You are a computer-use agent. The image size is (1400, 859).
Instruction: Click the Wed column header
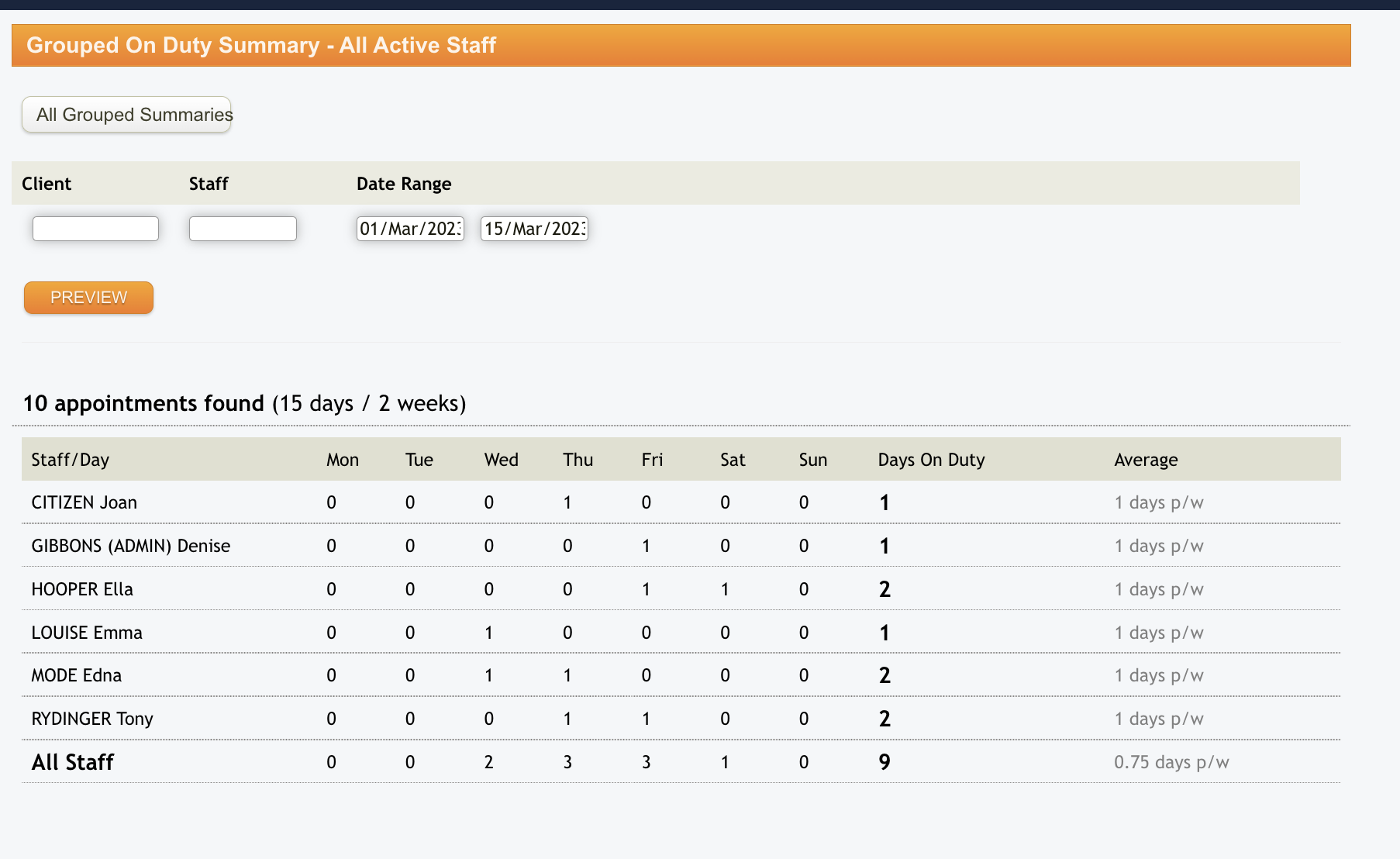click(x=501, y=460)
